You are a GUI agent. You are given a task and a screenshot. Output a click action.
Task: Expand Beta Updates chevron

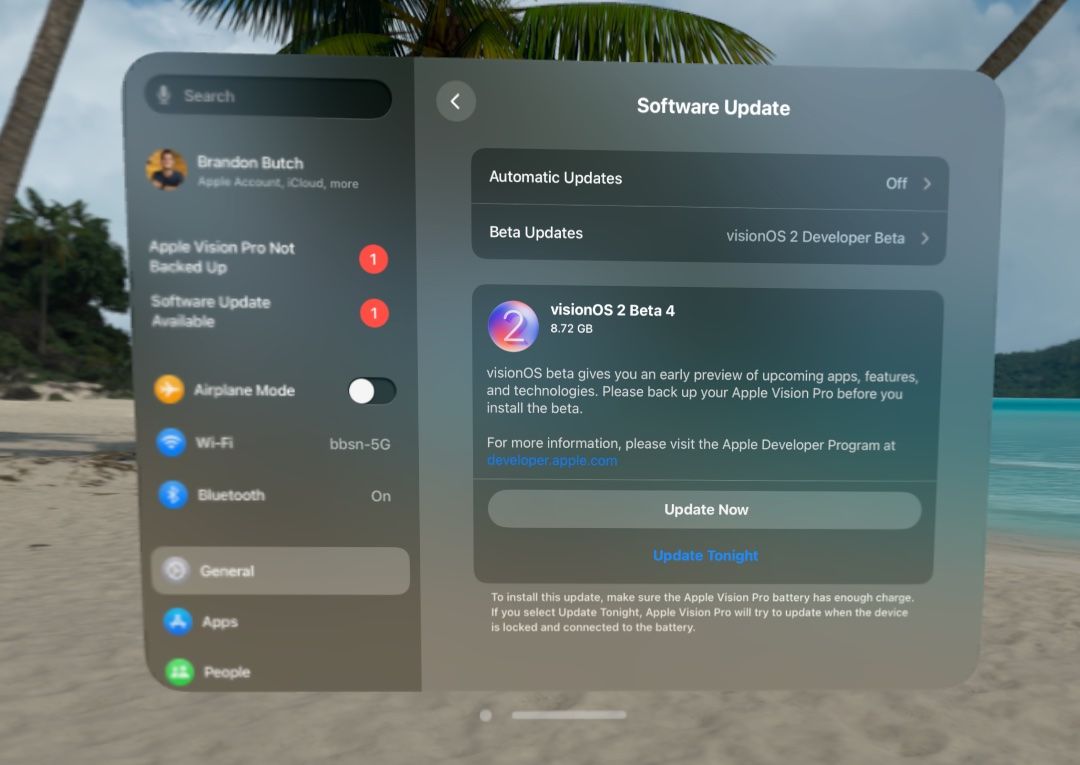click(925, 238)
